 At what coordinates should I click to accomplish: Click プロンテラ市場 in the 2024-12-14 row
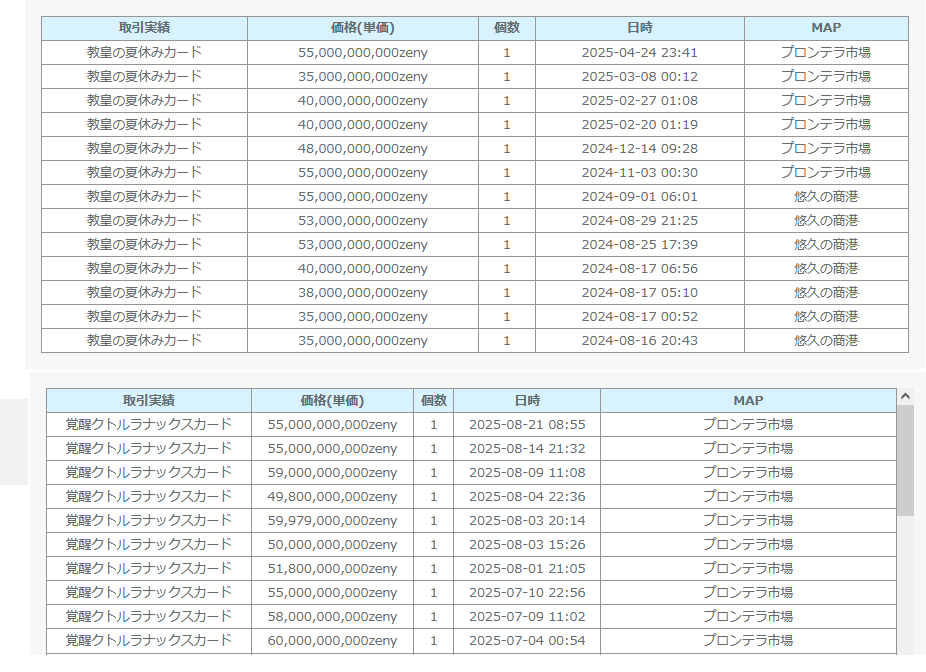(826, 149)
